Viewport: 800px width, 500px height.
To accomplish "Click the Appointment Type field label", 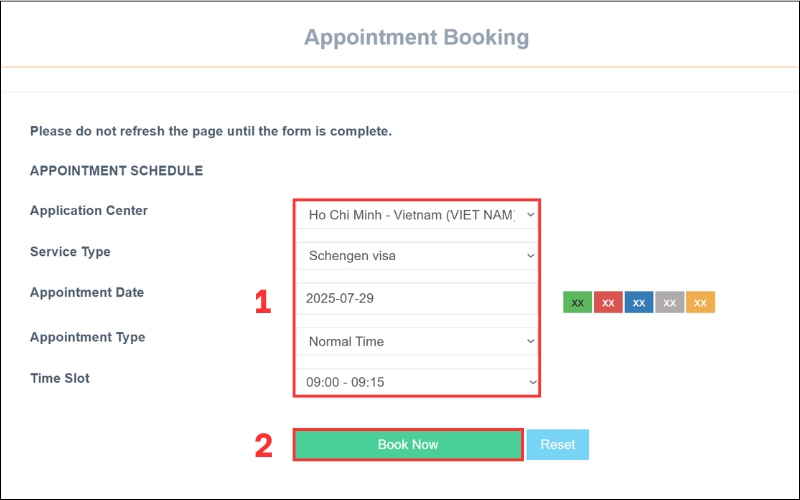I will pos(87,337).
